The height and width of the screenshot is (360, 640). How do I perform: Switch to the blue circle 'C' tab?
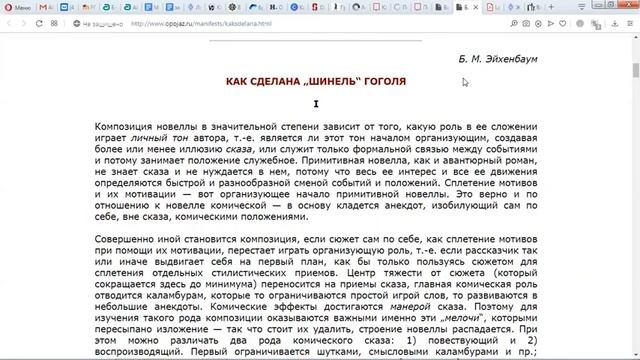tap(297, 7)
